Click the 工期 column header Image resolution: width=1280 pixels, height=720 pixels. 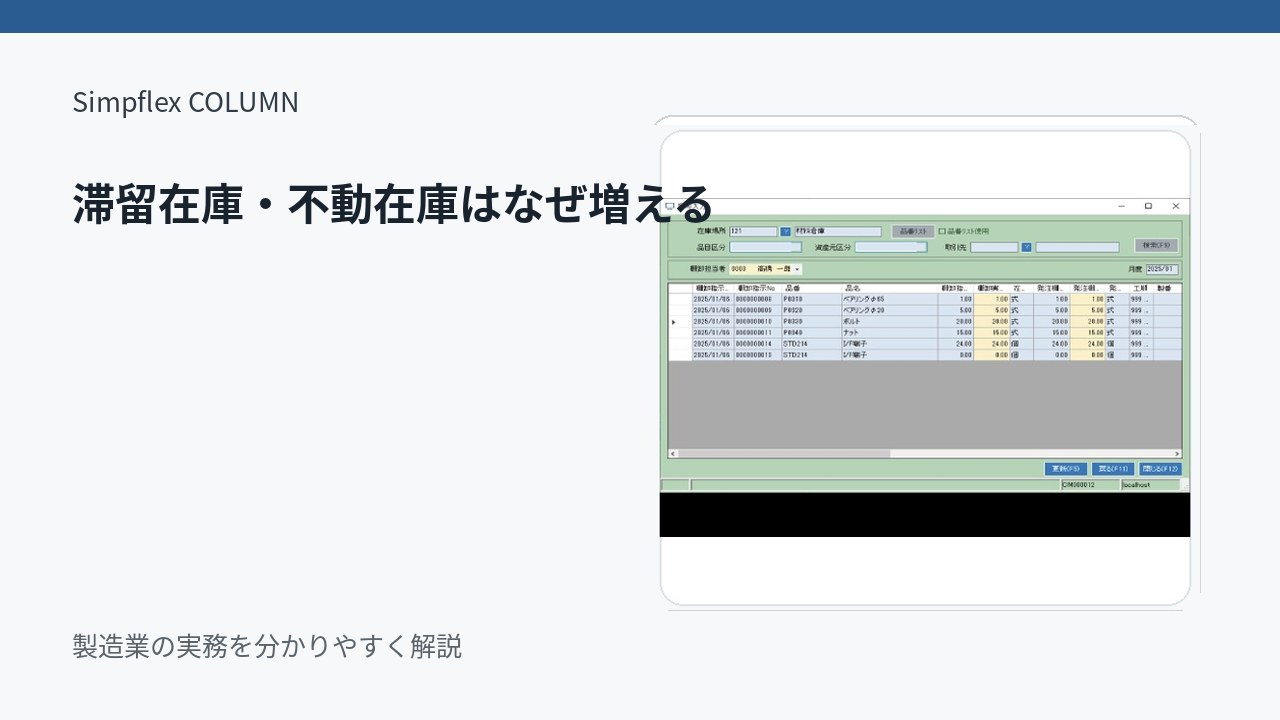click(1140, 288)
